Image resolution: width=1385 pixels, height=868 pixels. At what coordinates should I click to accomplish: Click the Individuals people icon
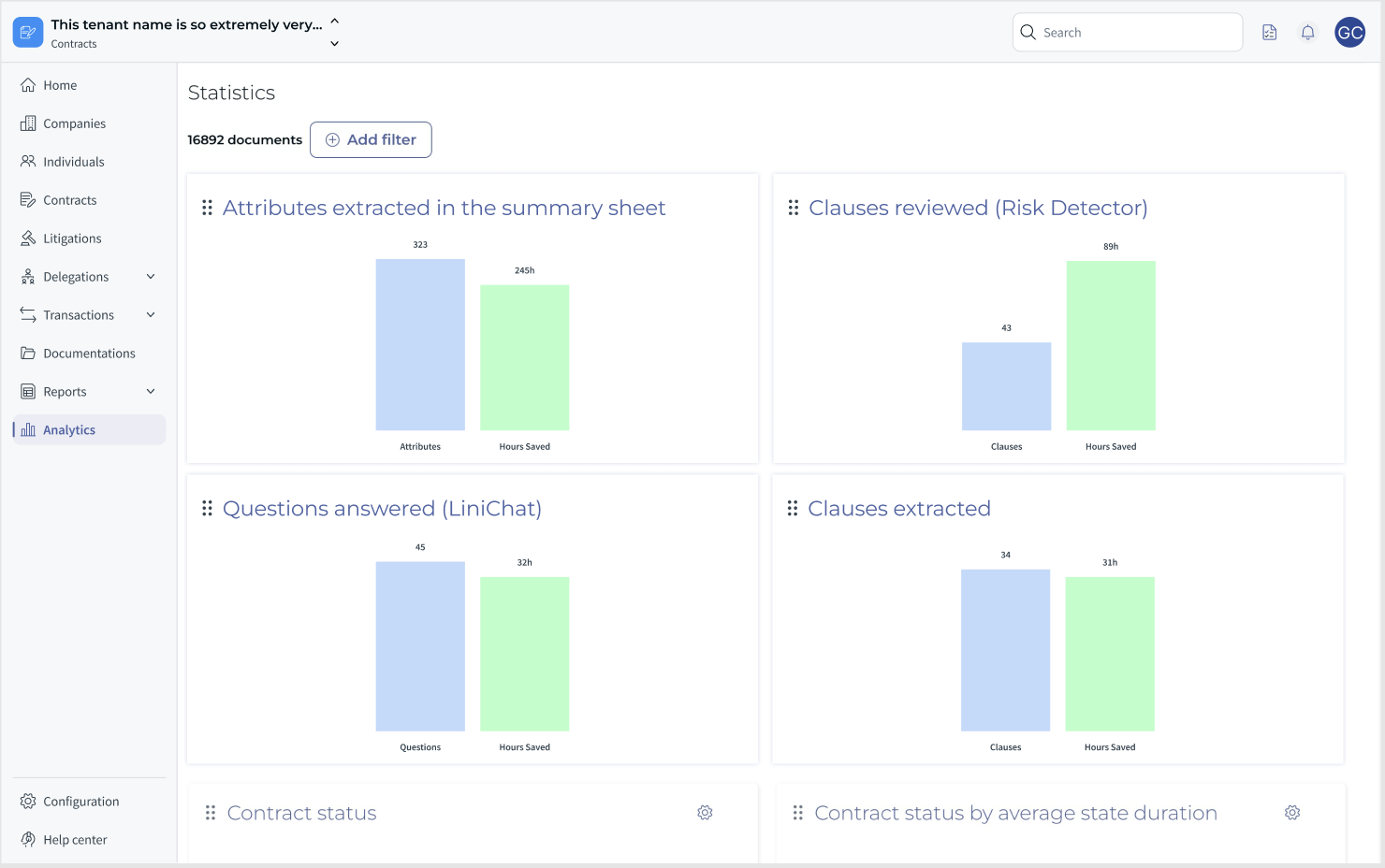(28, 162)
